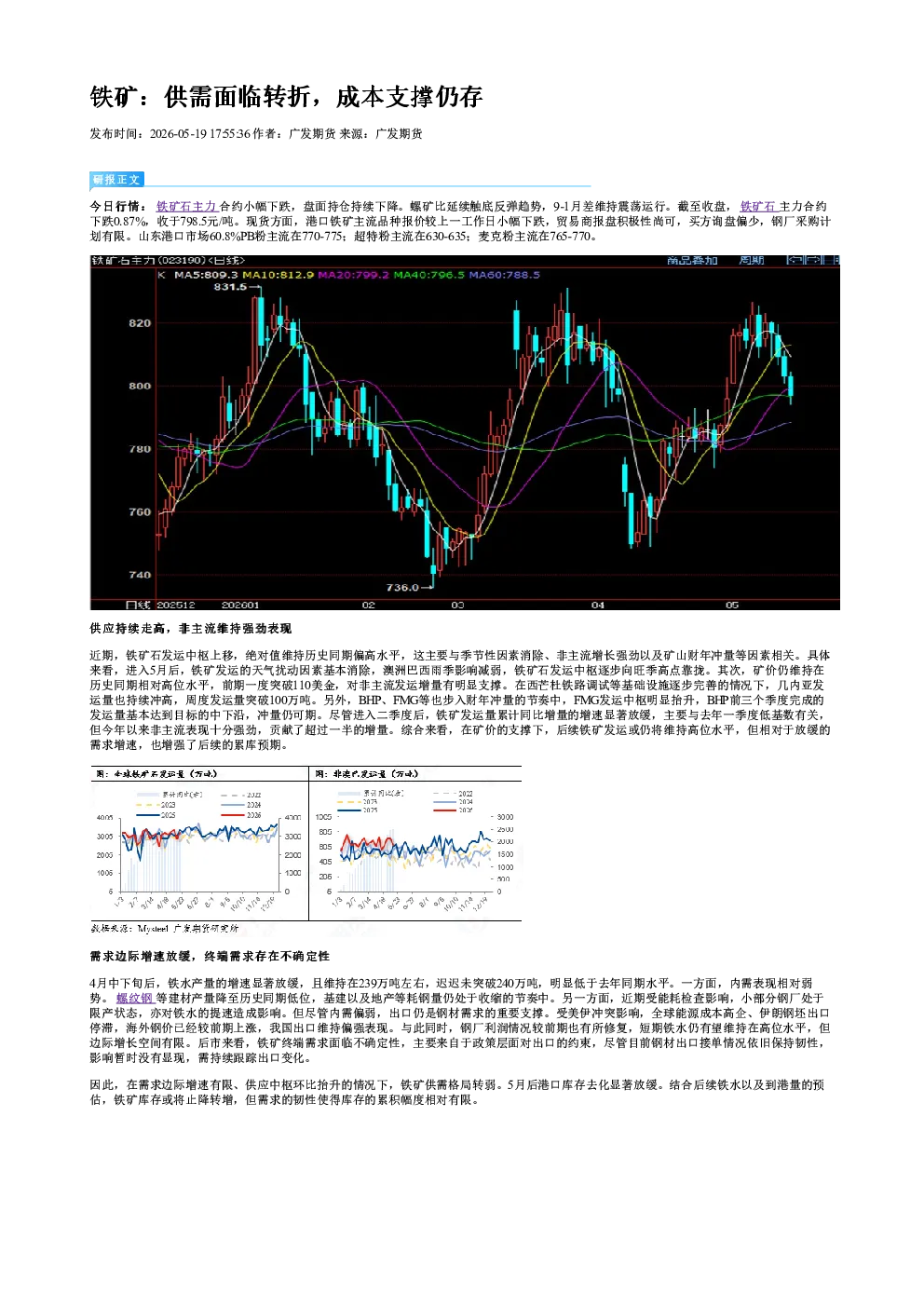The image size is (924, 1307).
Task: Click the article title 铁矿：供需面临转折
Action: point(286,97)
